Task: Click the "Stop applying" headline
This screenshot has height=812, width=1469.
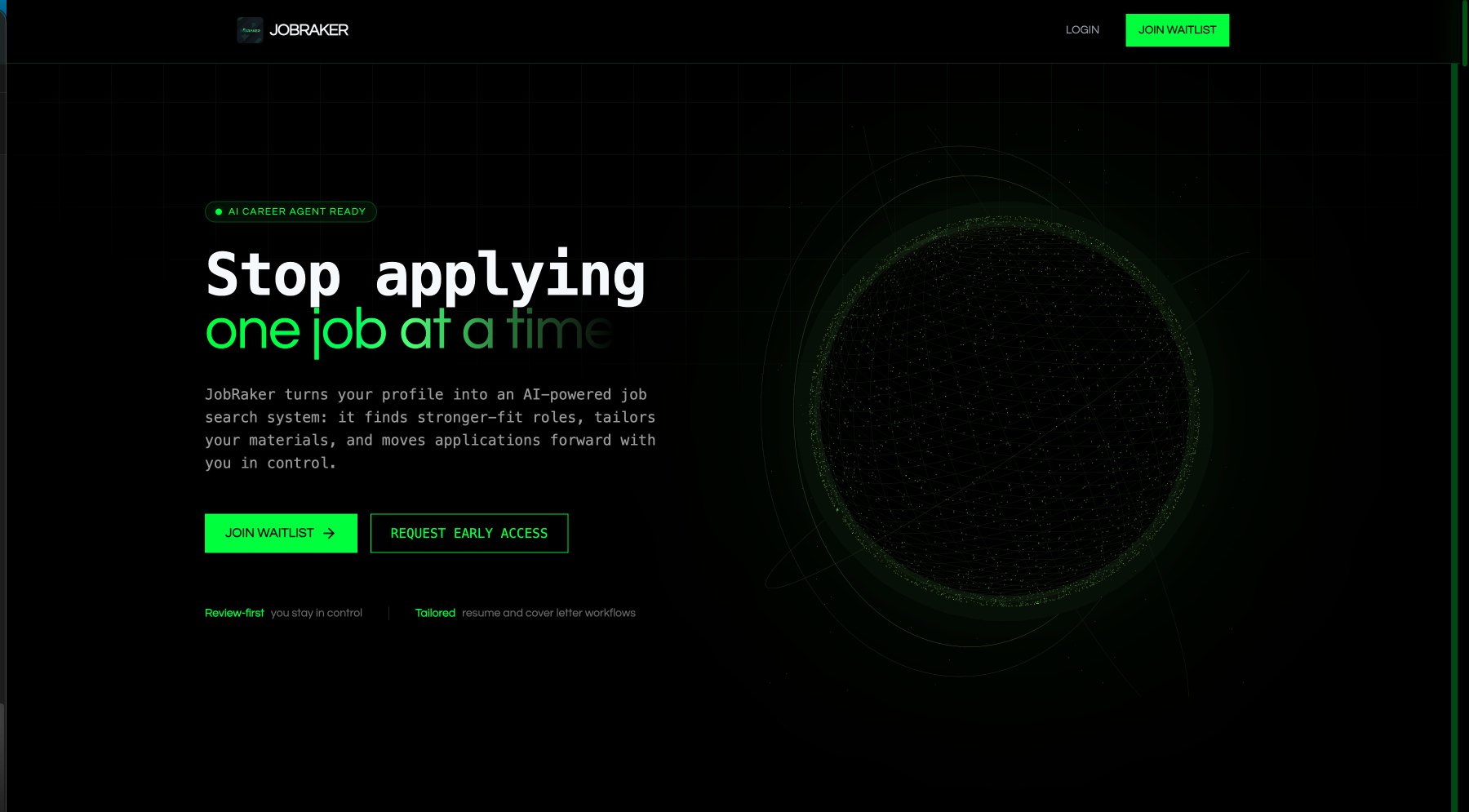Action: (x=425, y=275)
